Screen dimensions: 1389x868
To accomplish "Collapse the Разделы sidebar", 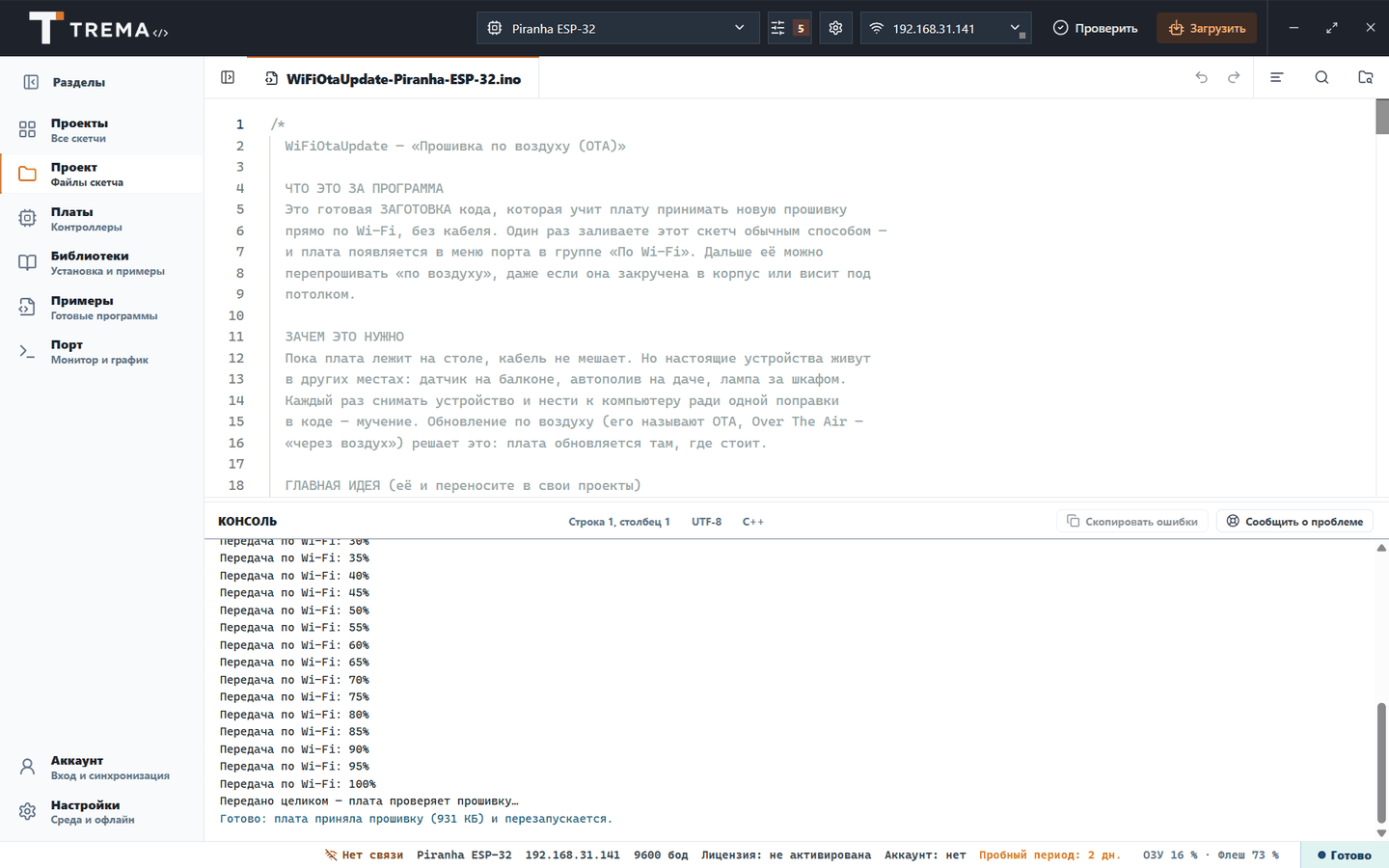I will click(31, 82).
